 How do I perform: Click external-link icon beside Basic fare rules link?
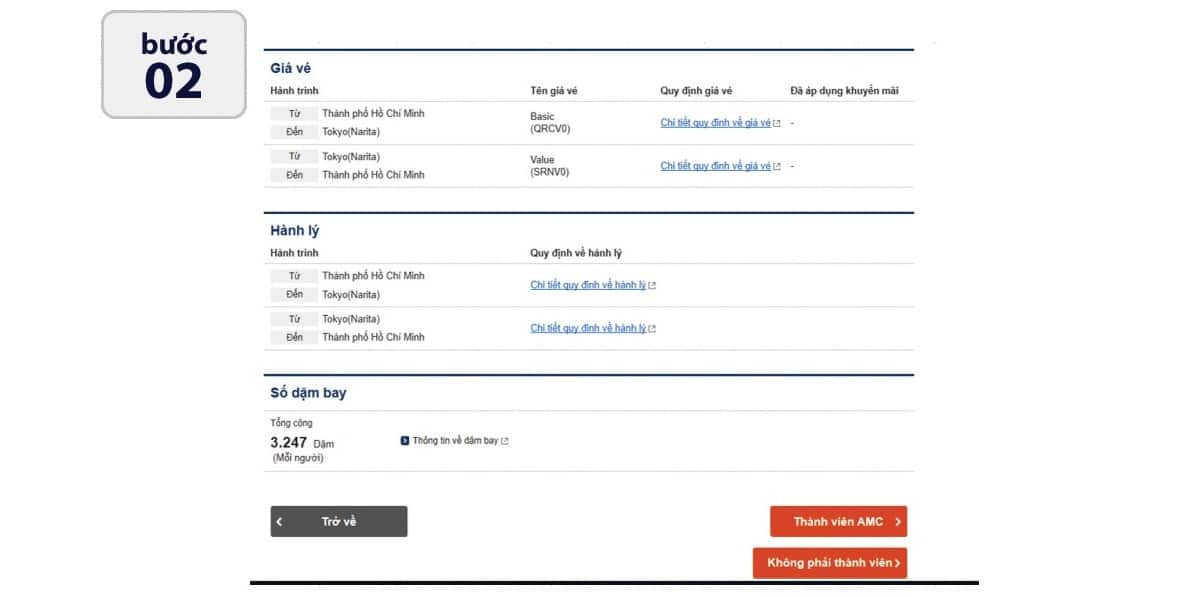point(777,123)
